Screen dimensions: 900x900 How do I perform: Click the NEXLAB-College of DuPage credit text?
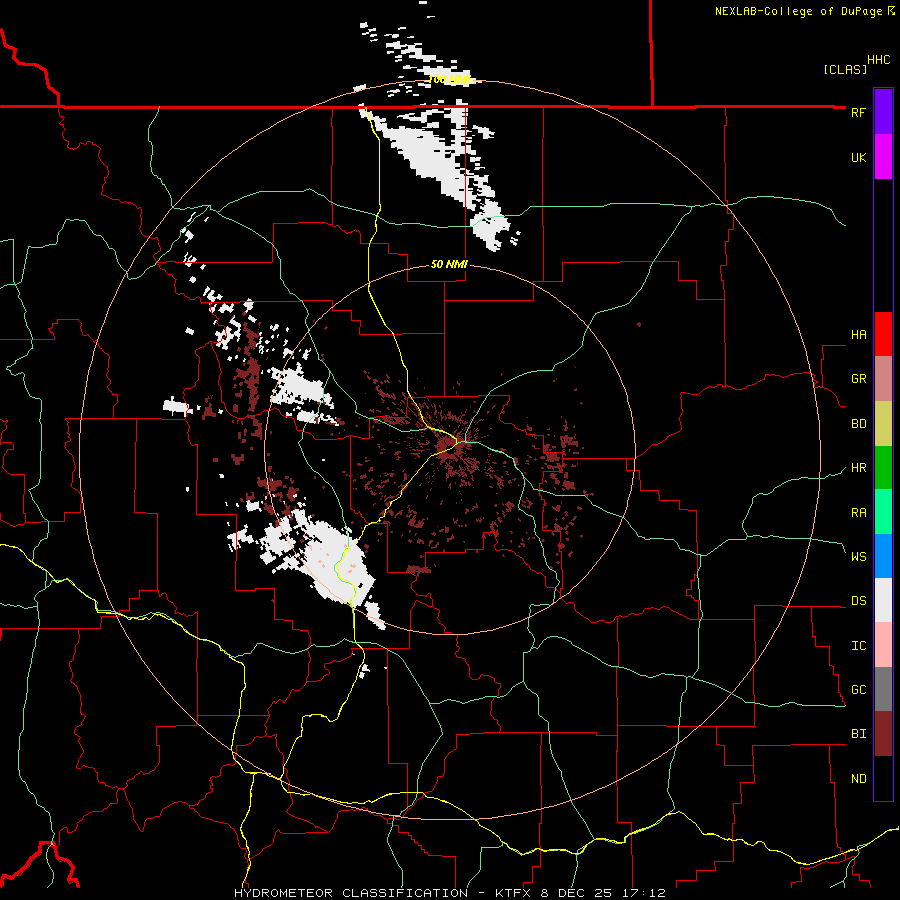click(x=804, y=11)
